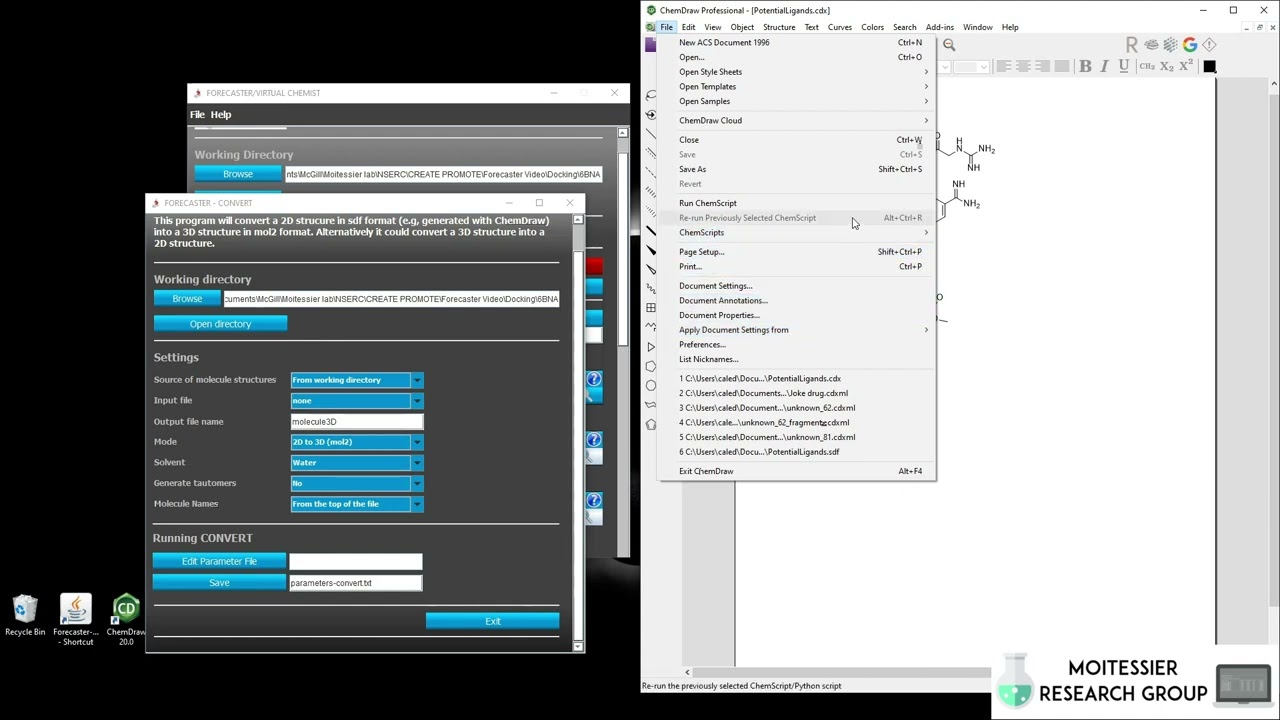Toggle Italic text formatting

tap(1104, 66)
